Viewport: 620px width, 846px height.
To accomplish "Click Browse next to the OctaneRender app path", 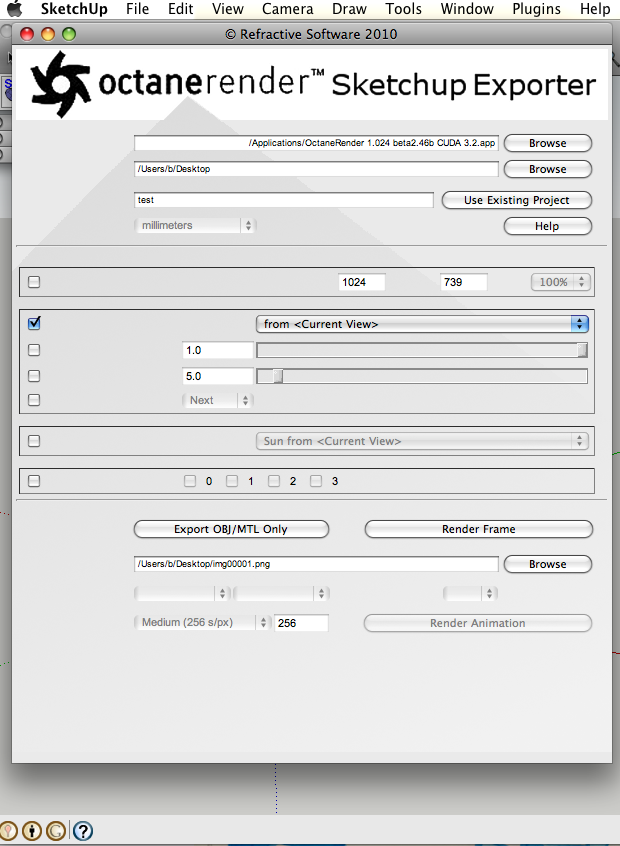I will [548, 143].
